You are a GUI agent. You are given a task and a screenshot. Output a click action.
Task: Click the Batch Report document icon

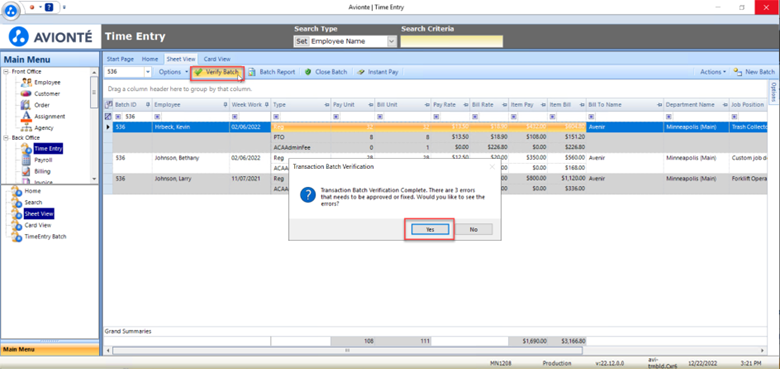pos(252,72)
